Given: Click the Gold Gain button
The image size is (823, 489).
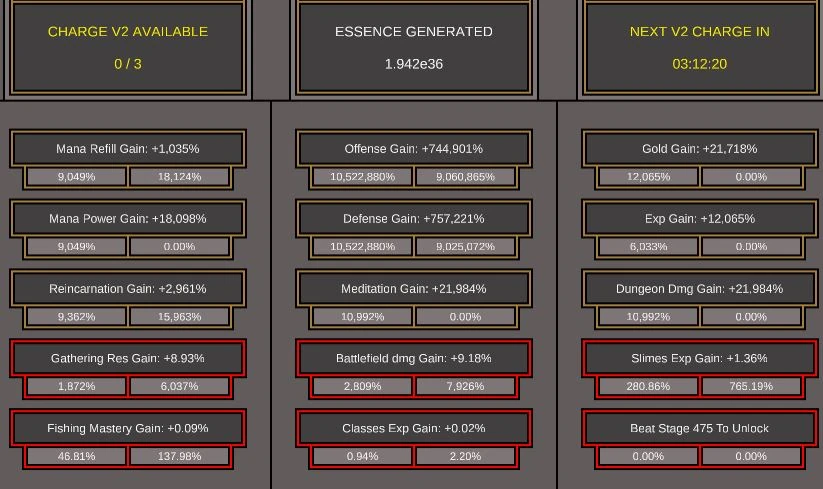Looking at the screenshot, I should click(x=699, y=149).
